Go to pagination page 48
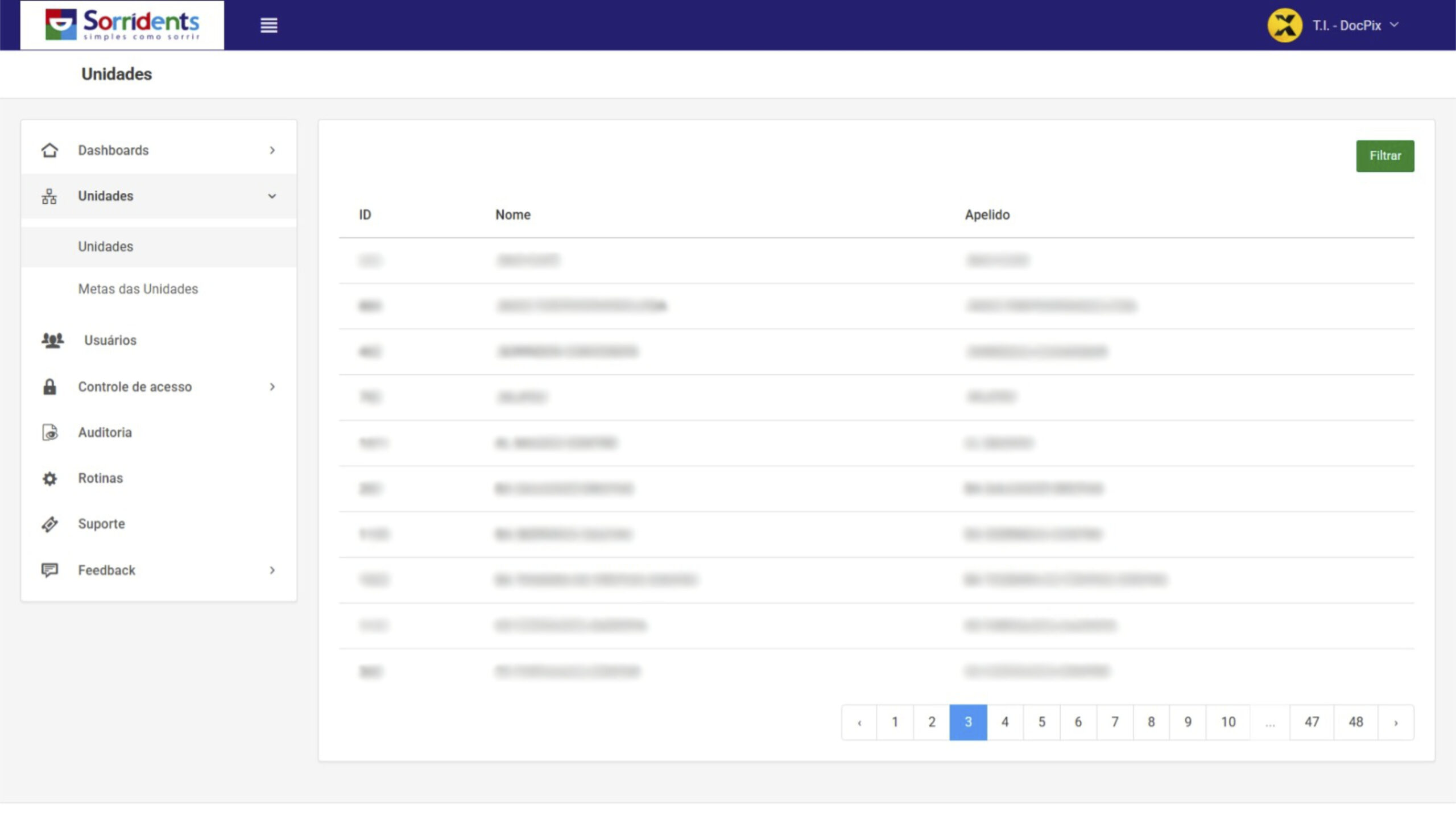 [1355, 722]
